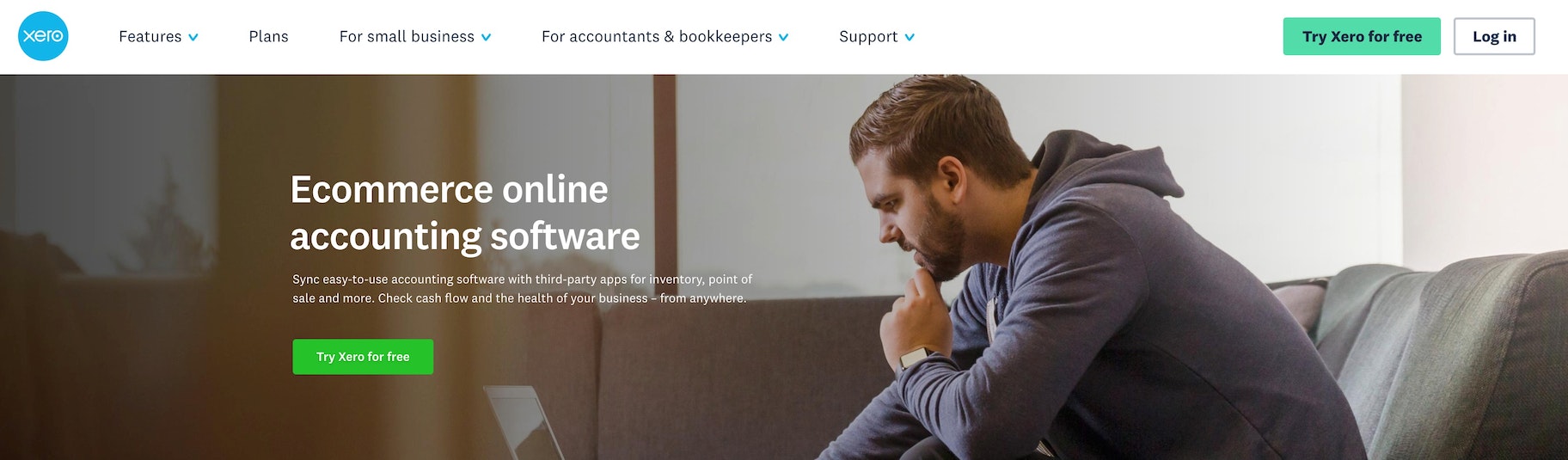The image size is (1568, 460).
Task: Click the Xero logo icon
Action: [43, 36]
